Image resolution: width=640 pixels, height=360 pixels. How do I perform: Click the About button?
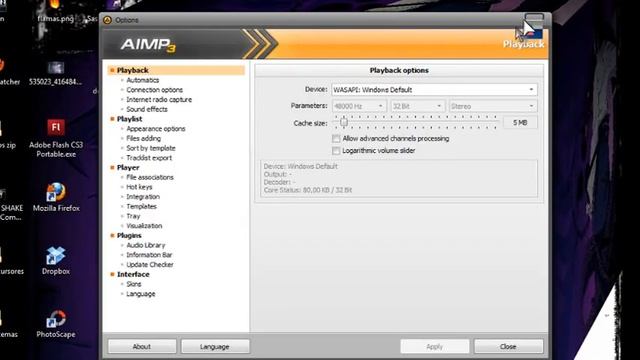point(142,347)
